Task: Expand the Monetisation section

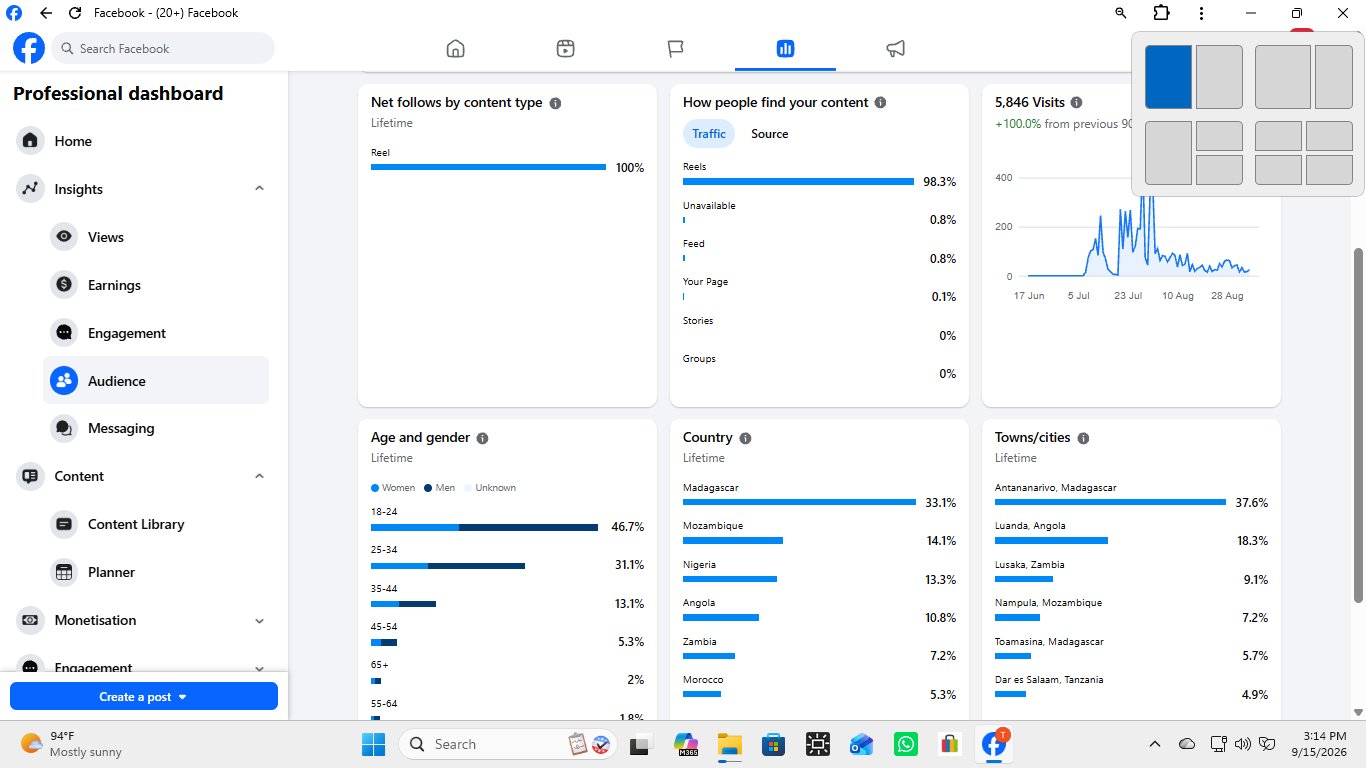Action: tap(259, 620)
